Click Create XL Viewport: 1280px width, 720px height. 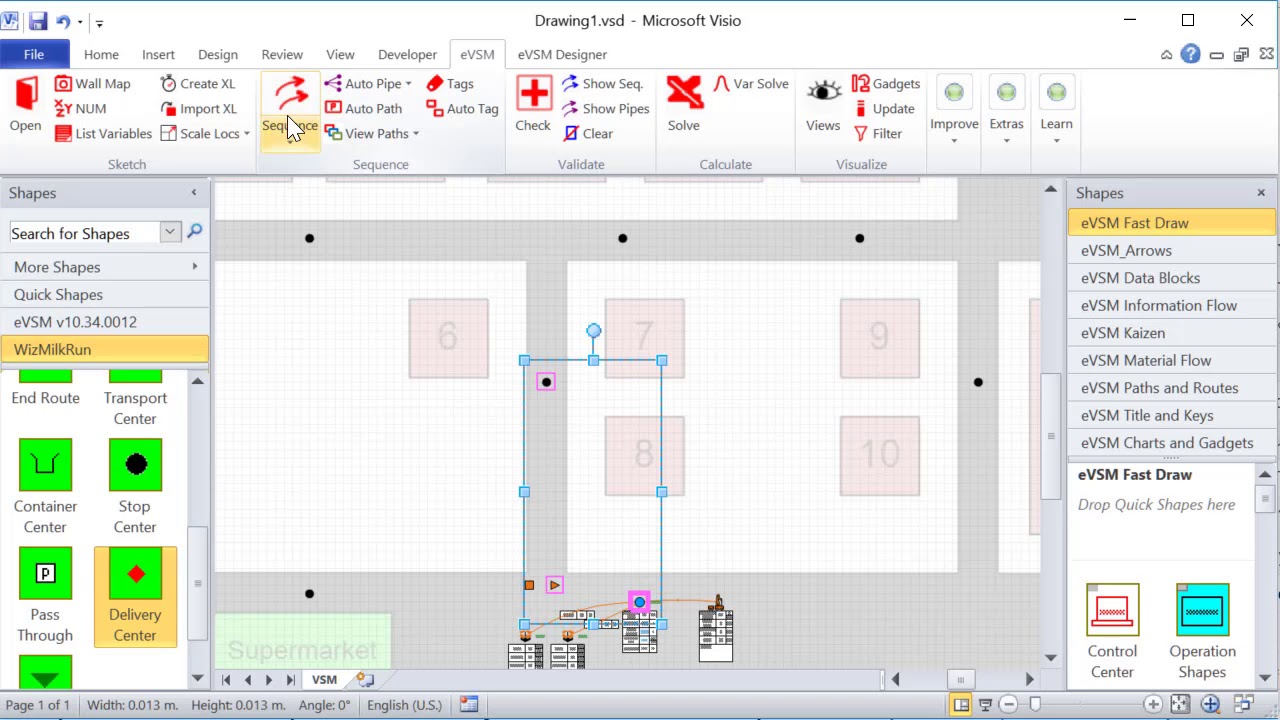(x=197, y=84)
